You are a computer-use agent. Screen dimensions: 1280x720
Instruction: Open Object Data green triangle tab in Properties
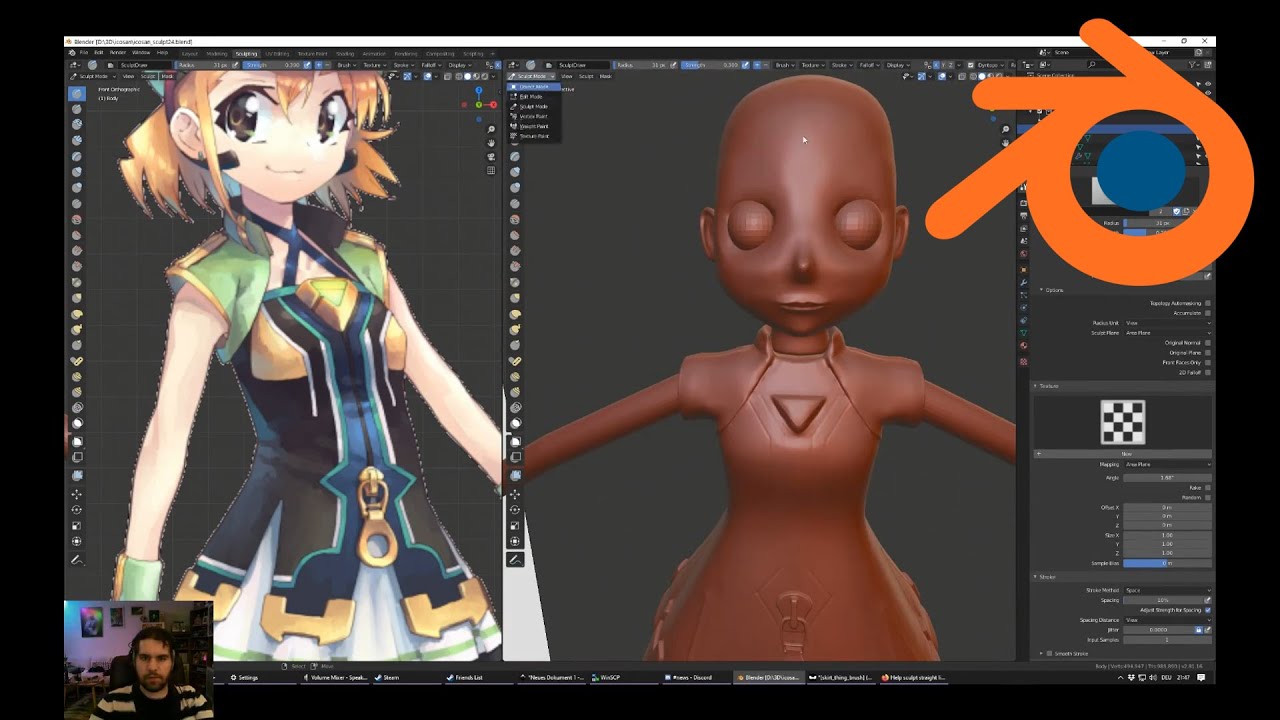click(x=1023, y=333)
